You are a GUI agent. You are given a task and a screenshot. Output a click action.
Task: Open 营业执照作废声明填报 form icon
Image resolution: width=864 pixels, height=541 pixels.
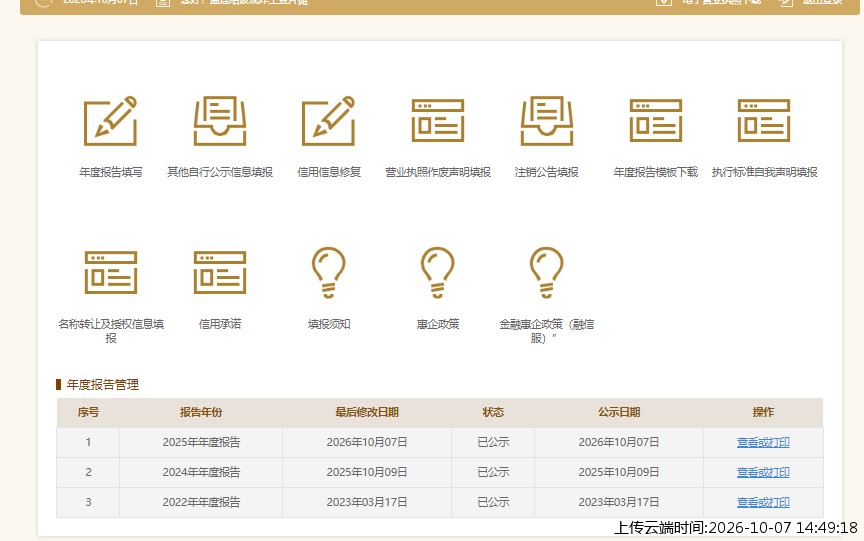coord(438,121)
